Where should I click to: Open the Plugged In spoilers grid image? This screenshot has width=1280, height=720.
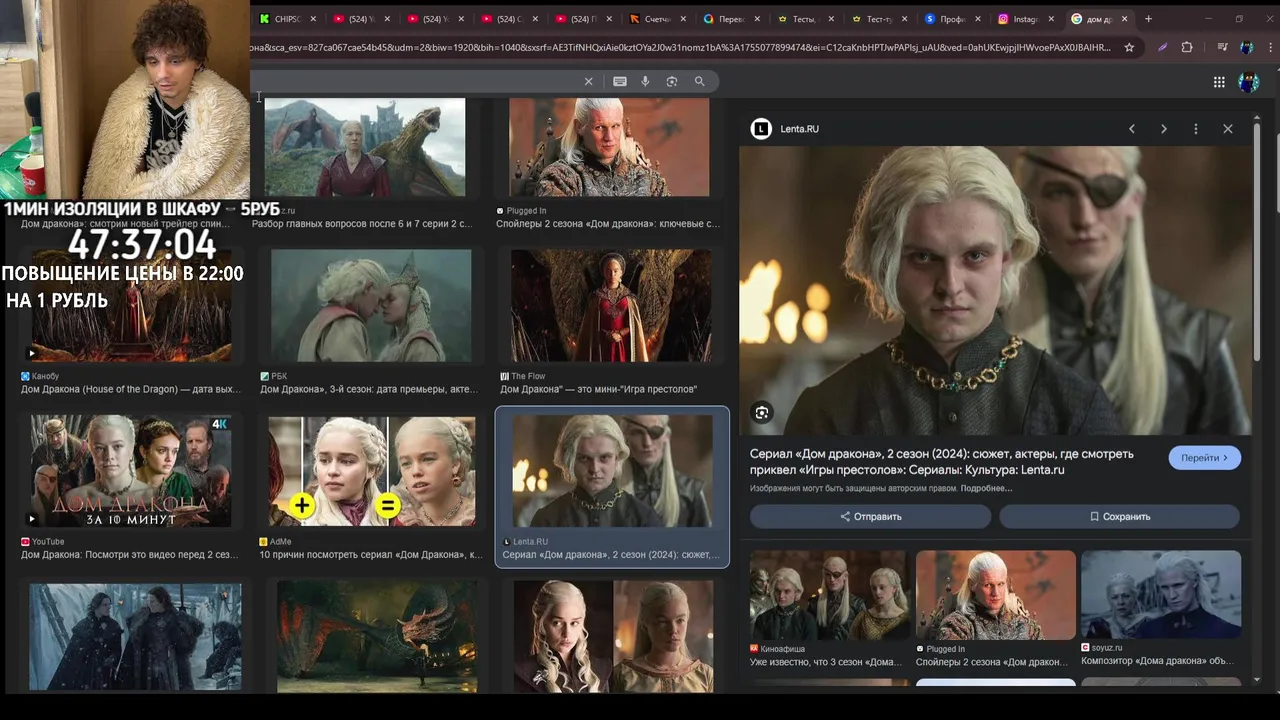pyautogui.click(x=609, y=147)
